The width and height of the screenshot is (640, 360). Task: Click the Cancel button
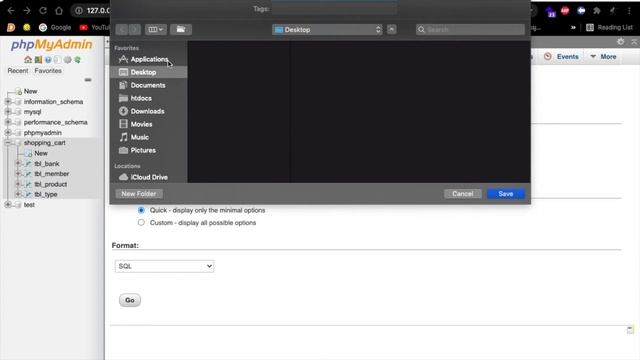pyautogui.click(x=462, y=194)
